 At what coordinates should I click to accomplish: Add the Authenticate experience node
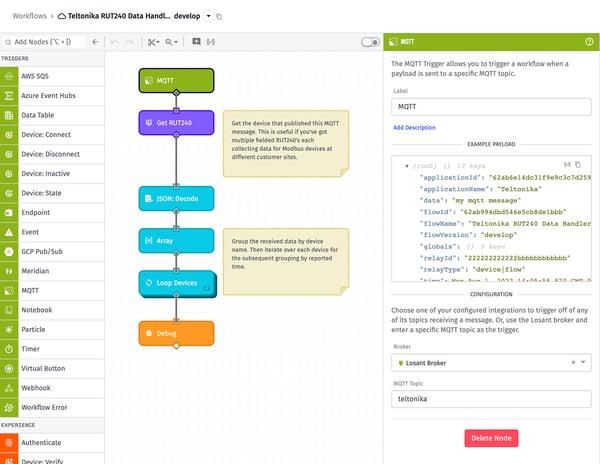pos(52,443)
